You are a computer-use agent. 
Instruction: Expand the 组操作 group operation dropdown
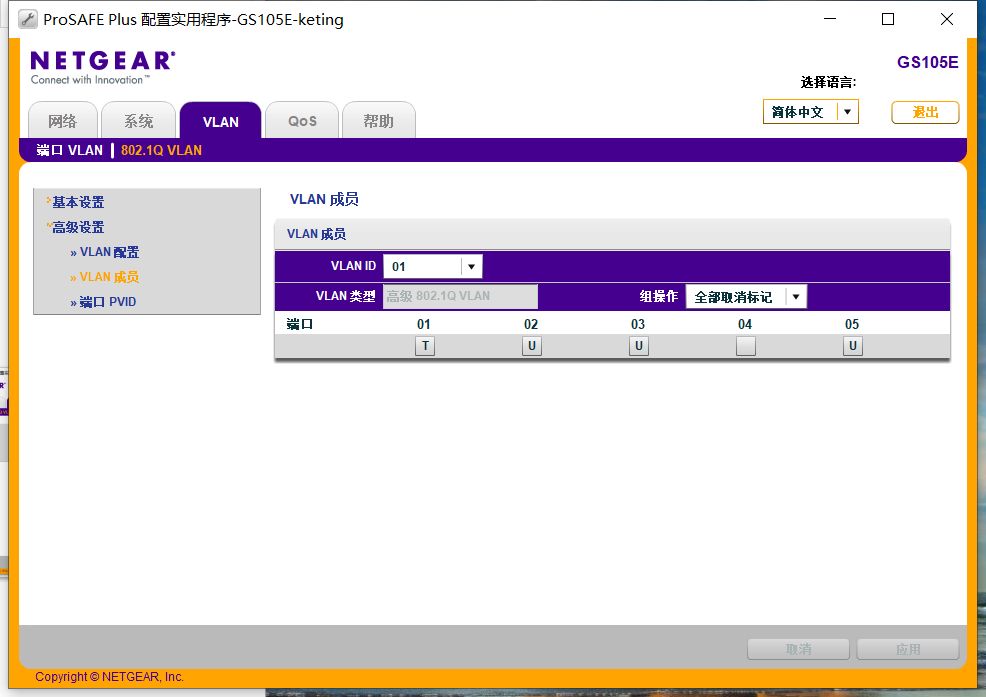[796, 297]
